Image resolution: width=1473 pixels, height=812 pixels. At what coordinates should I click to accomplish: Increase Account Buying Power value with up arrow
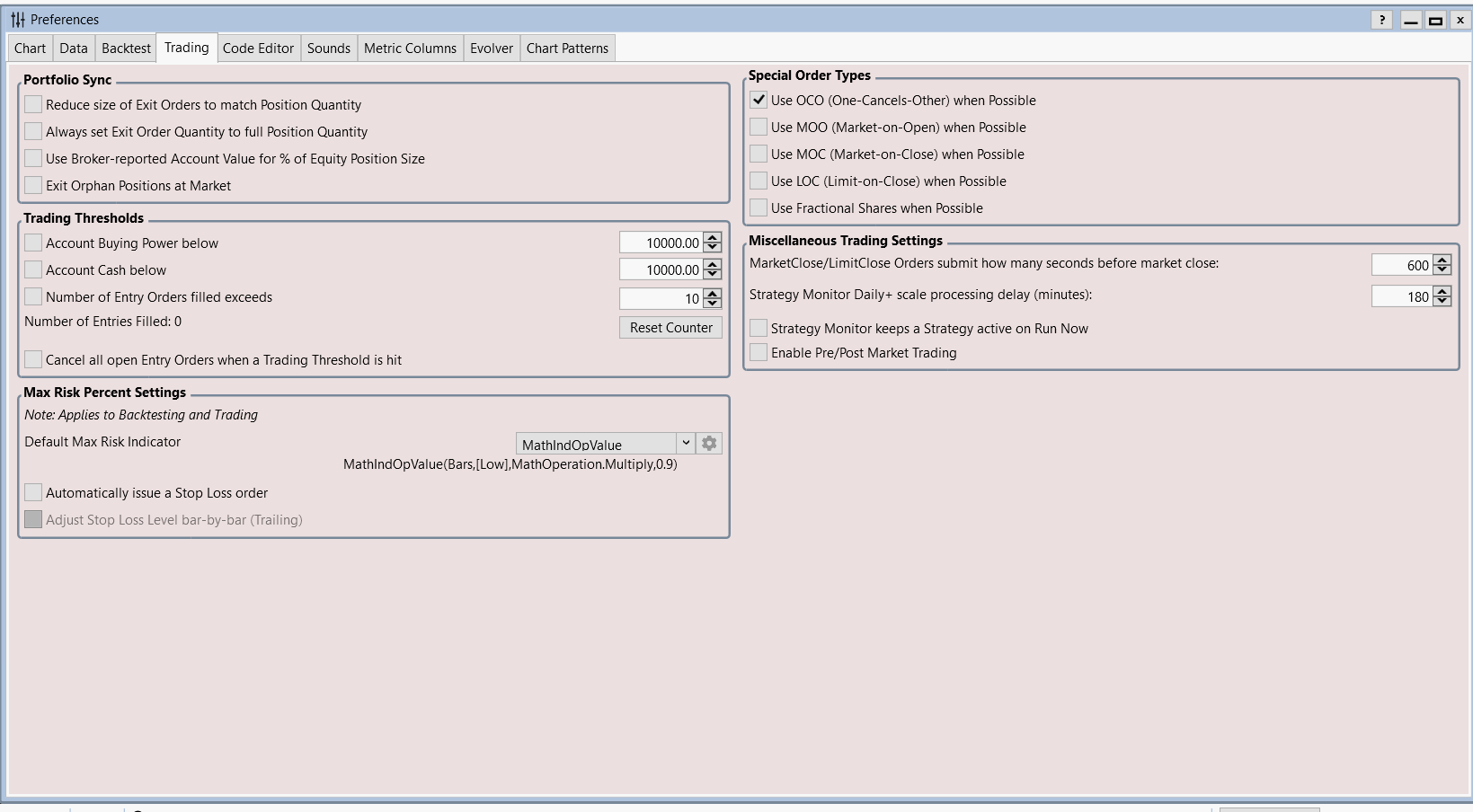(x=713, y=238)
